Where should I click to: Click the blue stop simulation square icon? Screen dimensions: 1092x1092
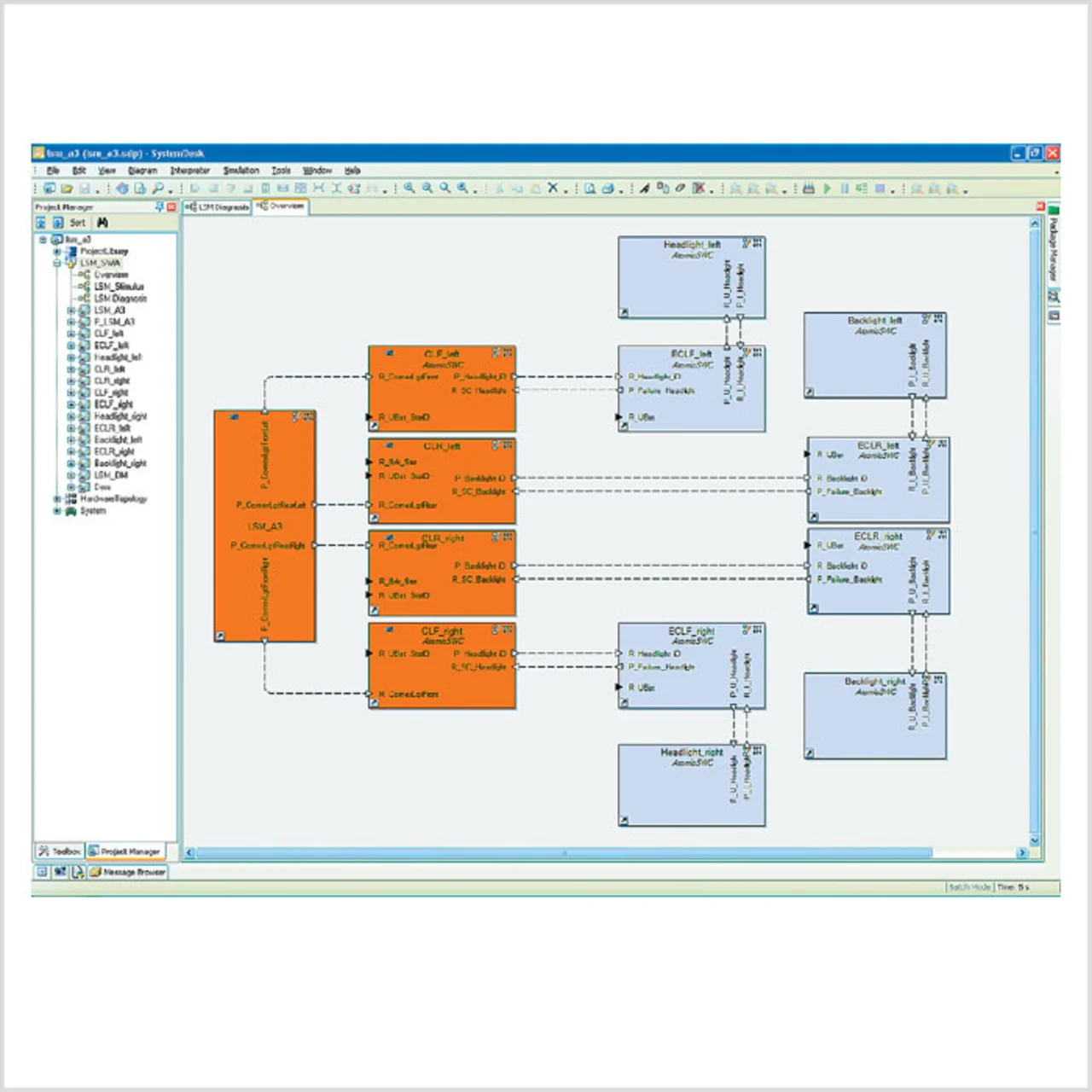pyautogui.click(x=880, y=189)
